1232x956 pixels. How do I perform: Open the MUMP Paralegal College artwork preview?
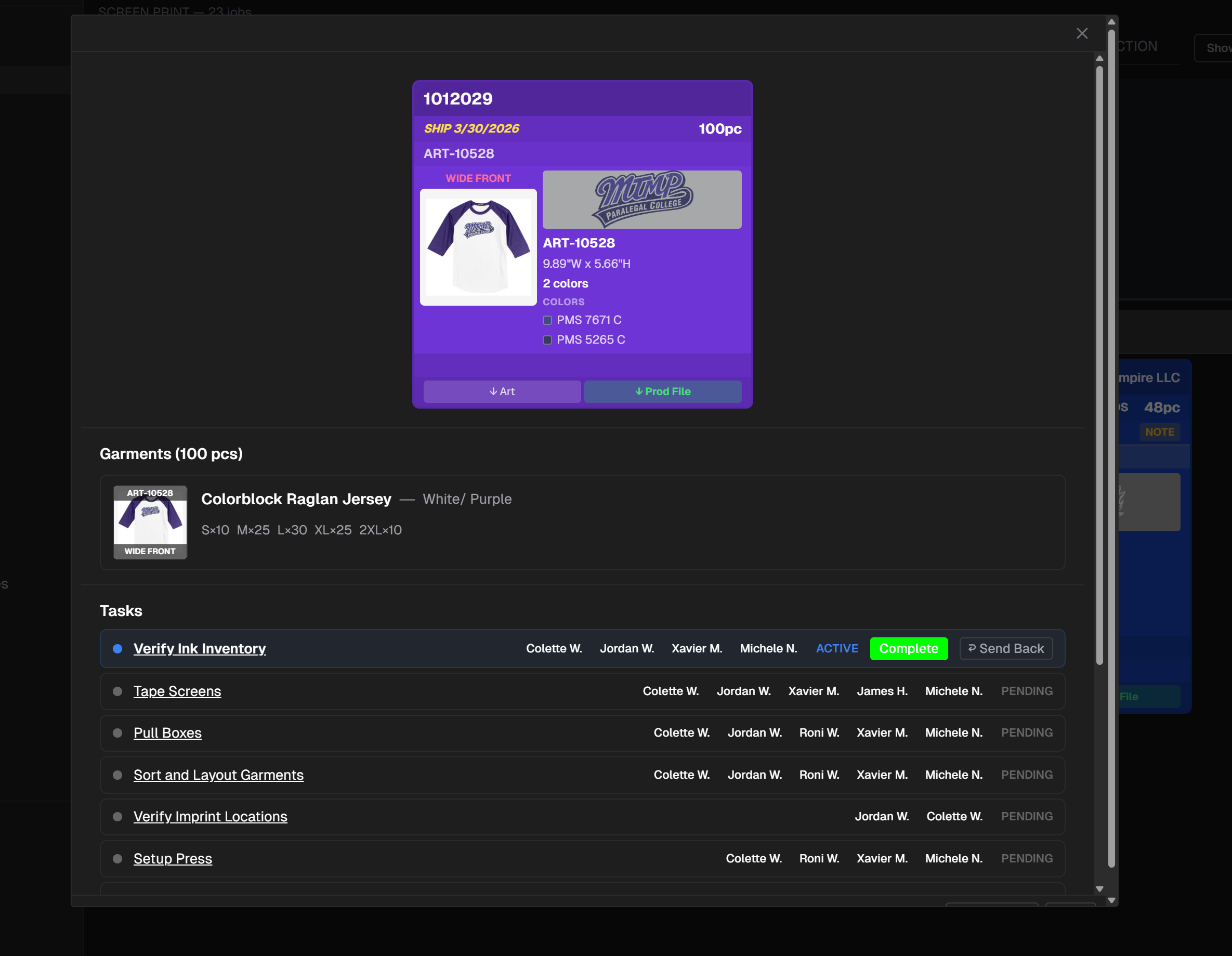click(x=641, y=200)
